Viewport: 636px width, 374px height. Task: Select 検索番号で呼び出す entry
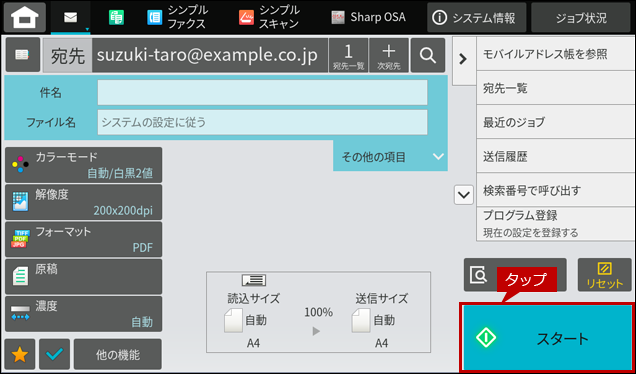(x=556, y=190)
